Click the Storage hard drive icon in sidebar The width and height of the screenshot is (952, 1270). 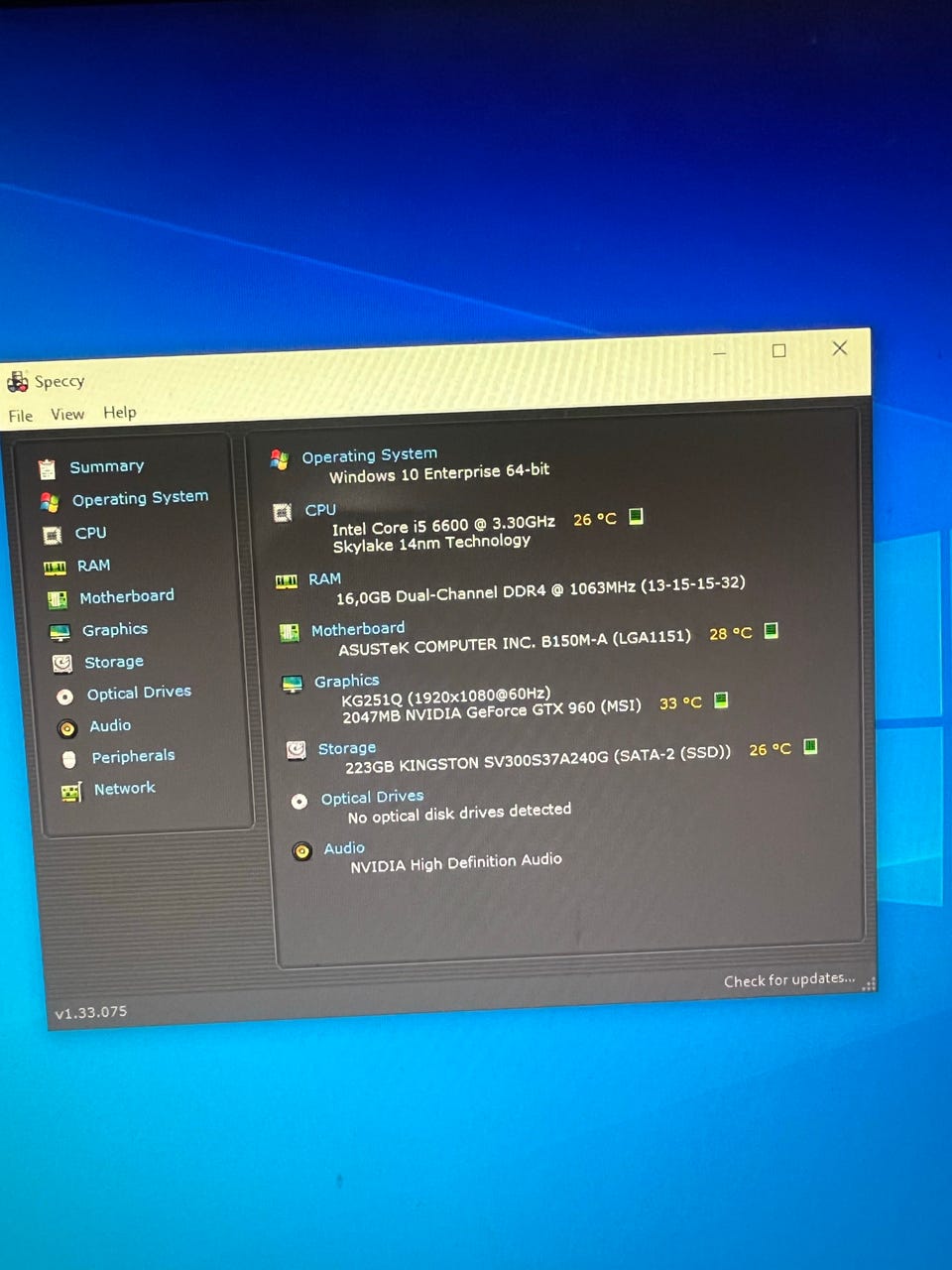(62, 664)
